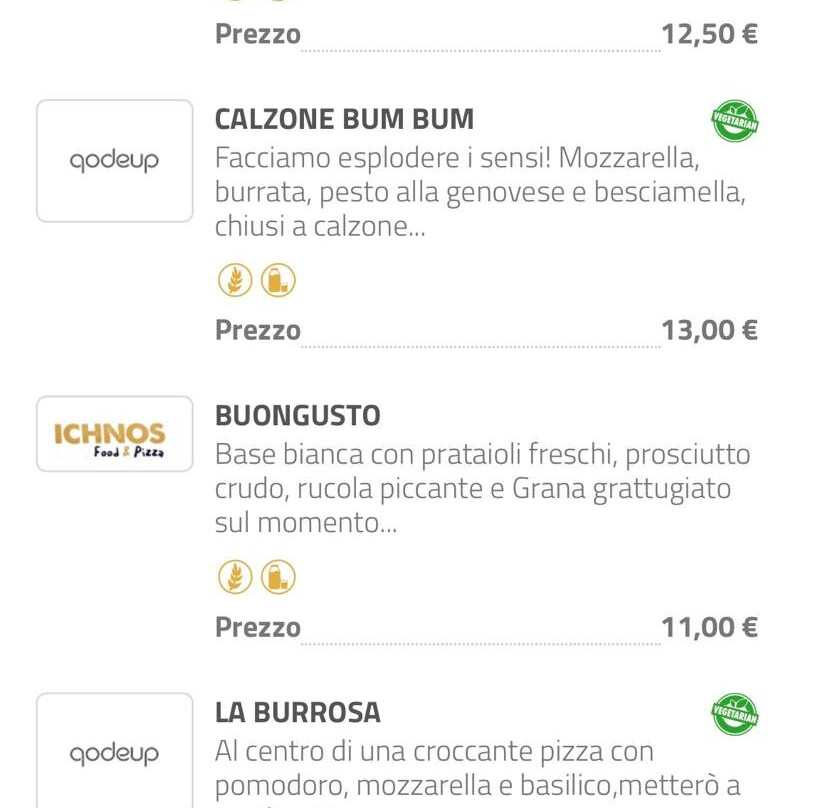Image resolution: width=833 pixels, height=808 pixels.
Task: Click the Vegetarian badge beside Calzone Bum Bum
Action: [735, 121]
